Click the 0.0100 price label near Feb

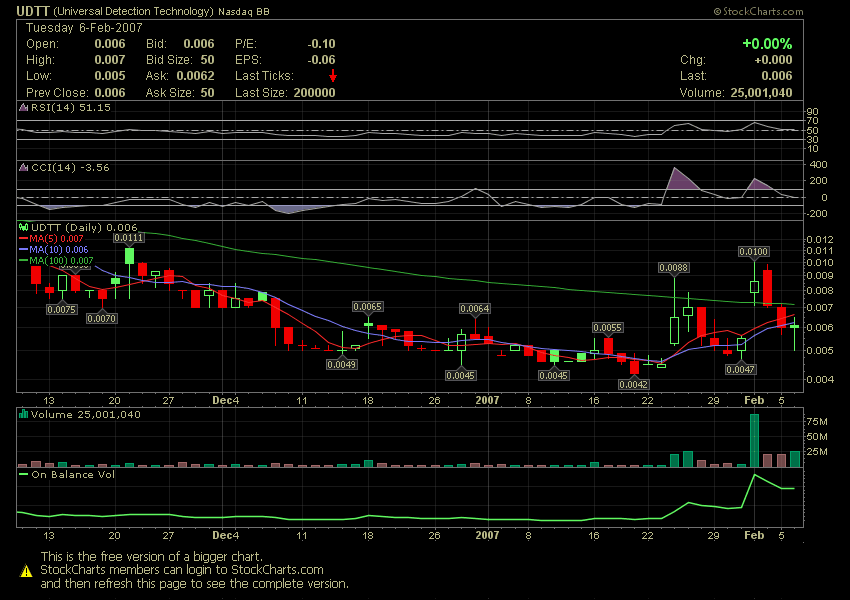pyautogui.click(x=754, y=251)
